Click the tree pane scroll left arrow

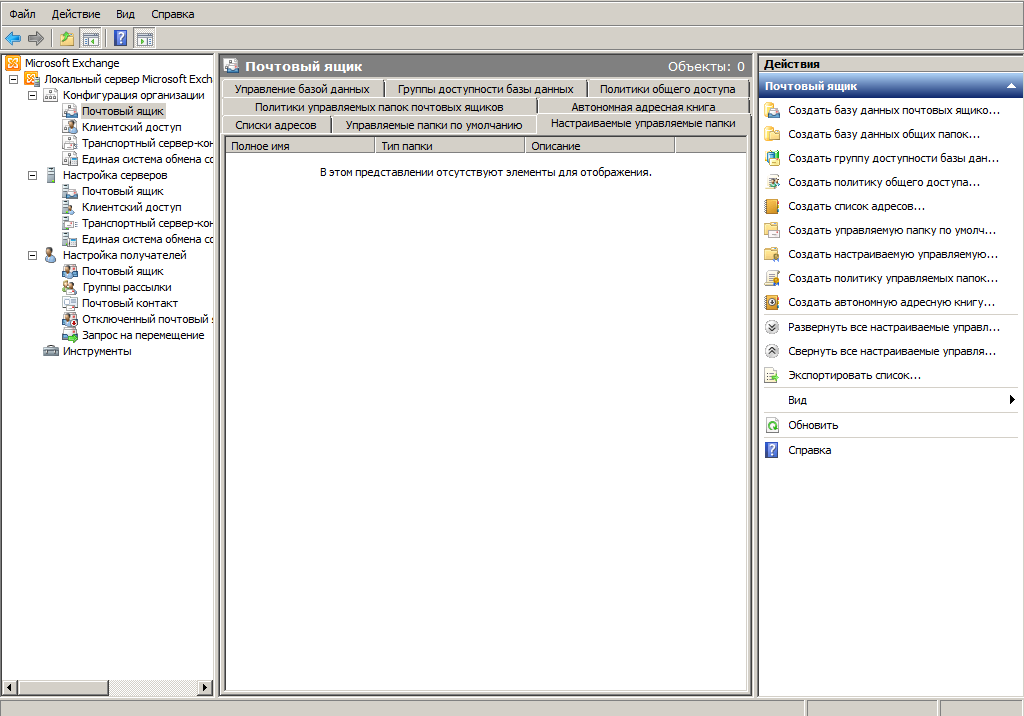coord(9,687)
